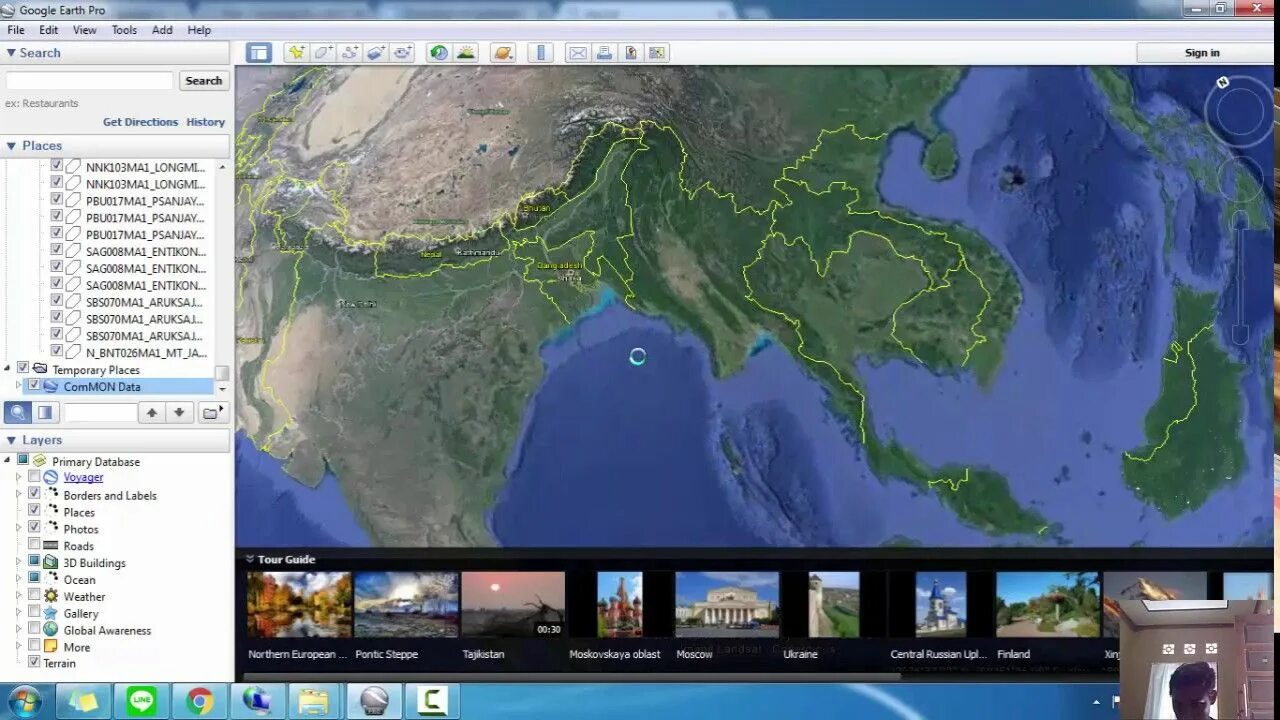Collapse the Temporary Places folder

pos(8,369)
